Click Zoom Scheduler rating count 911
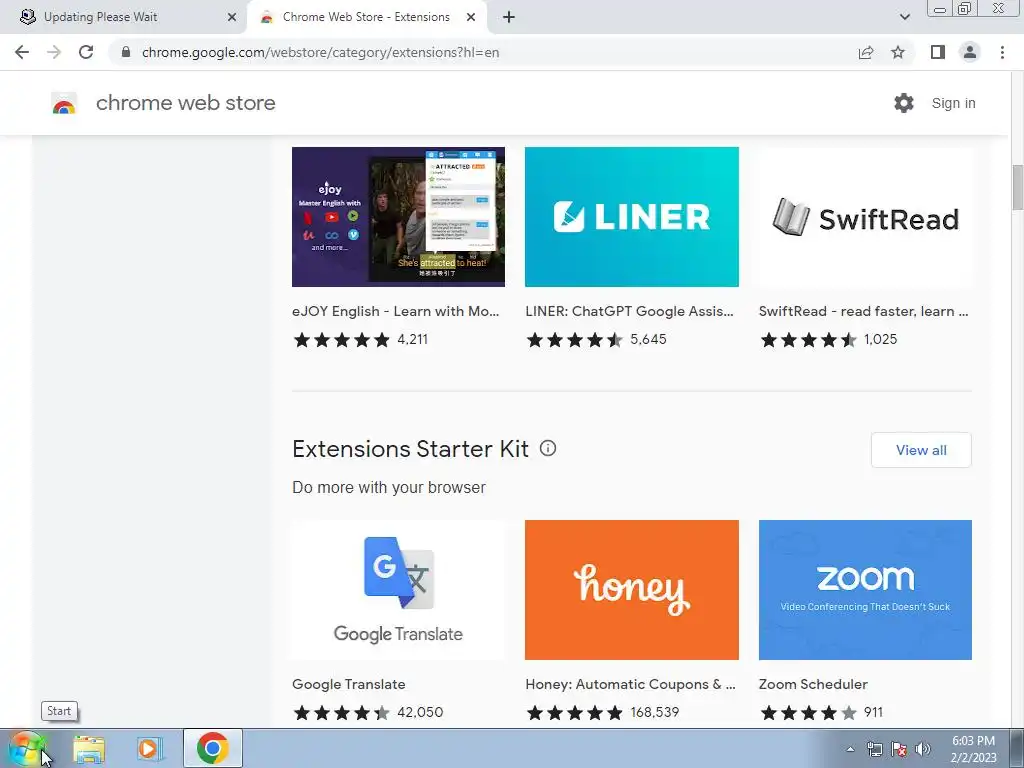 pos(873,712)
